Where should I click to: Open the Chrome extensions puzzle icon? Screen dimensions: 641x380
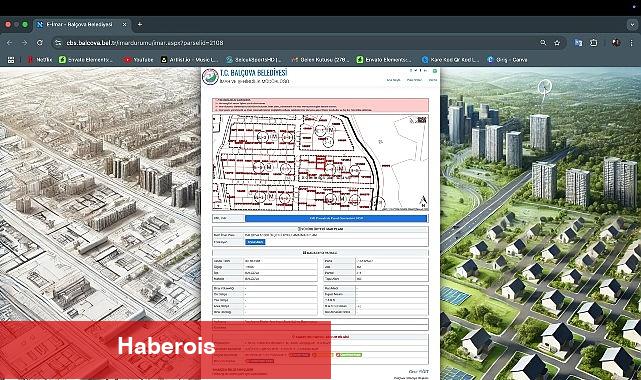click(x=594, y=42)
